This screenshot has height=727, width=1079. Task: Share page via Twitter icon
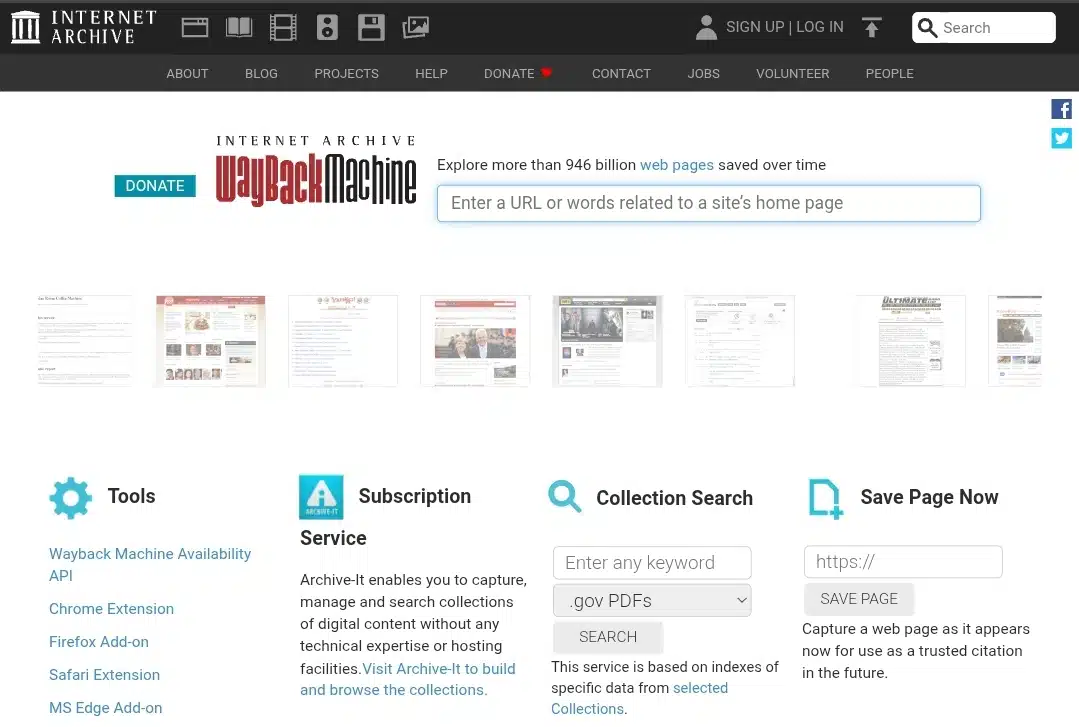(x=1061, y=138)
